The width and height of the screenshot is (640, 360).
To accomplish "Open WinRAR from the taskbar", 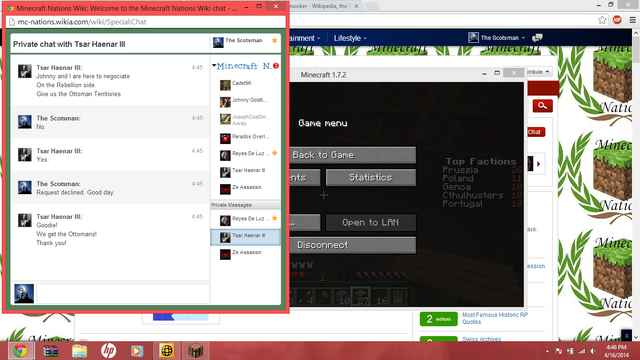I will pyautogui.click(x=50, y=351).
